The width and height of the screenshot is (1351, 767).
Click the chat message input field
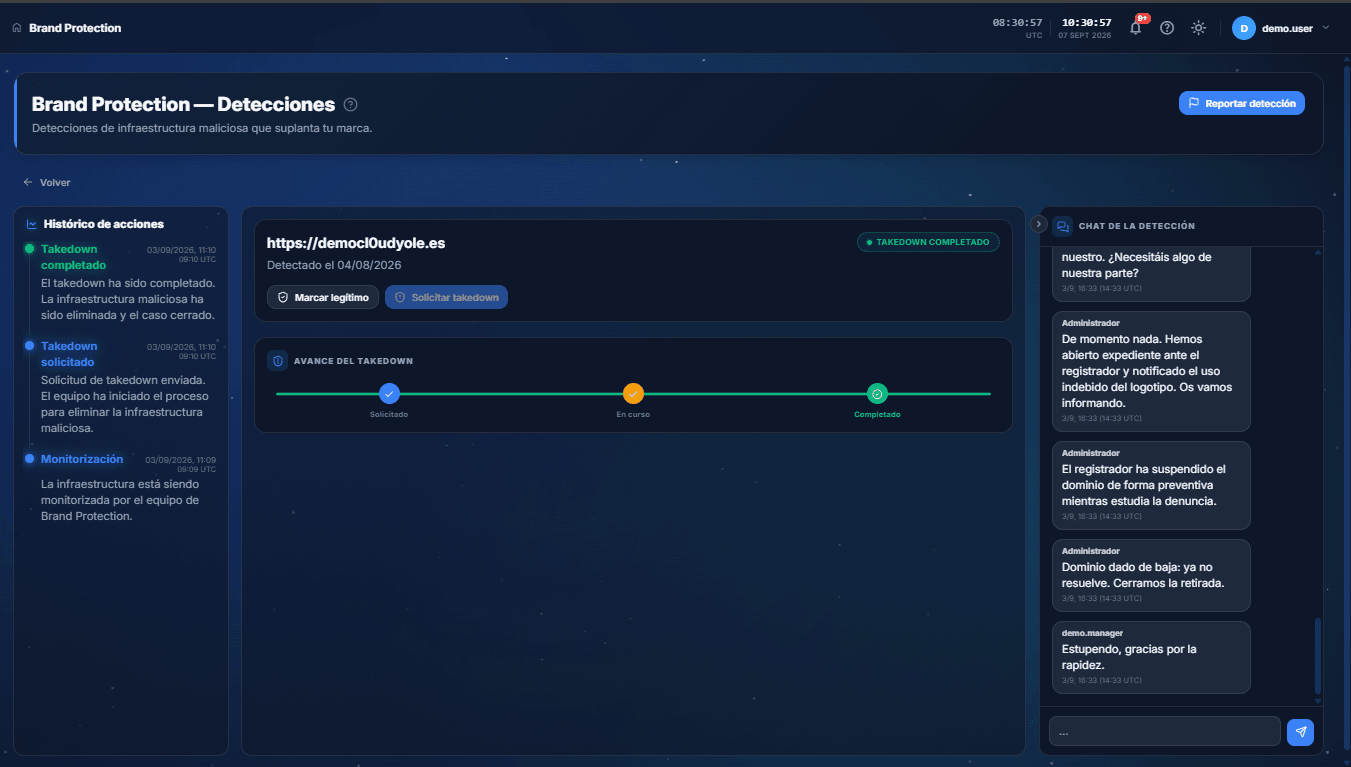tap(1164, 731)
